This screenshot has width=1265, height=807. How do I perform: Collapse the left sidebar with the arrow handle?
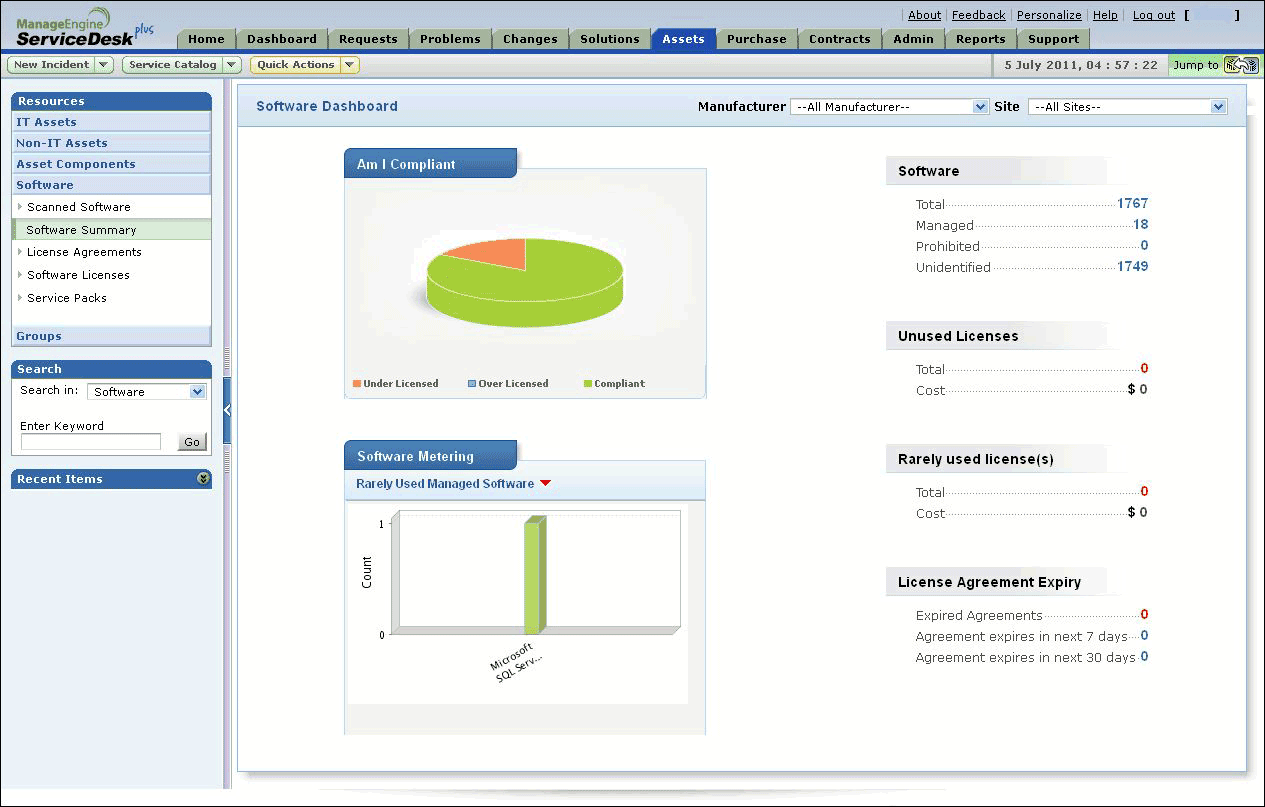[227, 410]
